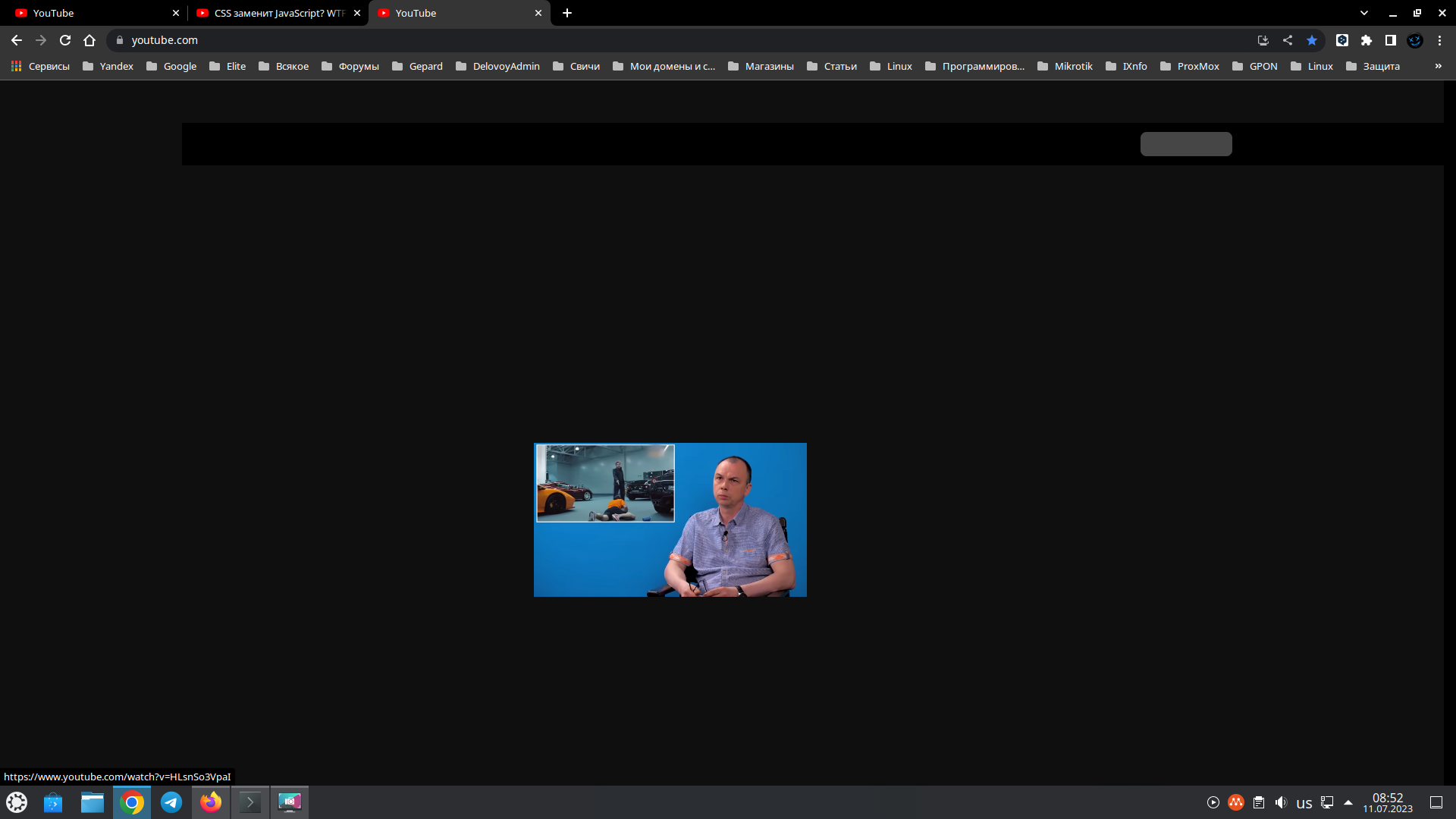Click the bookmark star icon
Screen dimensions: 1456x819
point(1313,40)
